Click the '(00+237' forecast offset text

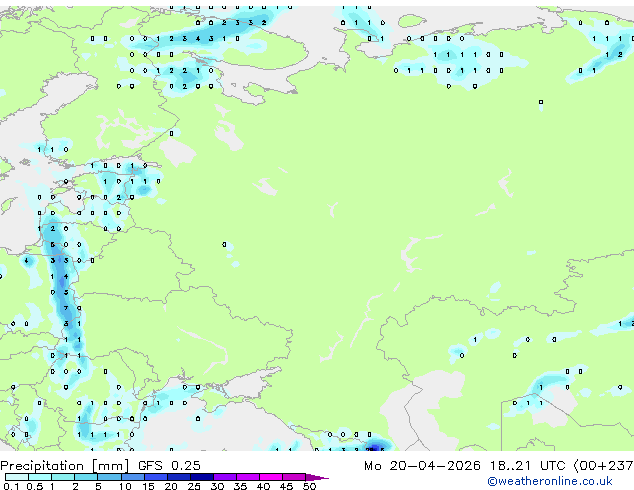(603, 466)
